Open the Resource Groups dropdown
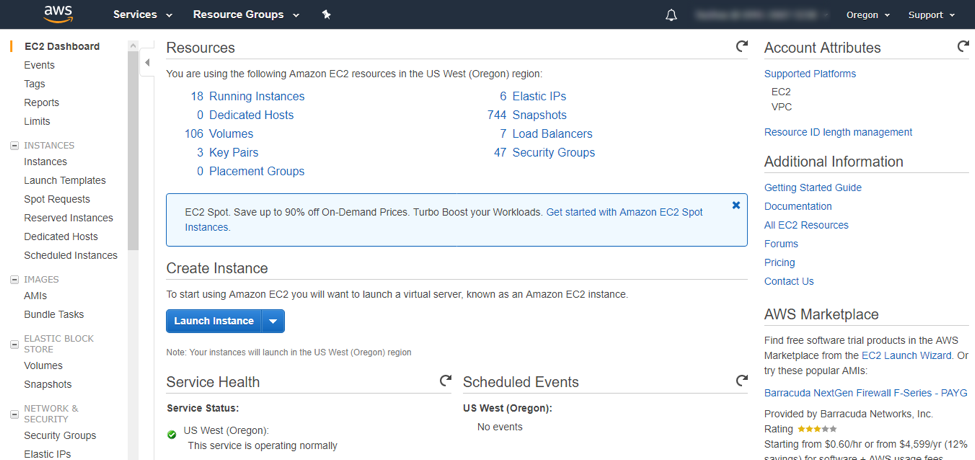This screenshot has height=460, width=975. tap(246, 14)
